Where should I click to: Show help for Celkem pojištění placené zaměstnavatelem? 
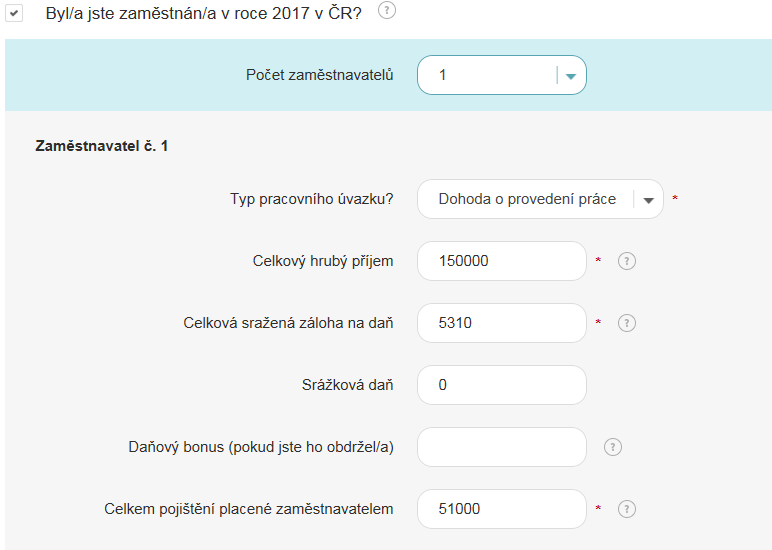pyautogui.click(x=627, y=510)
